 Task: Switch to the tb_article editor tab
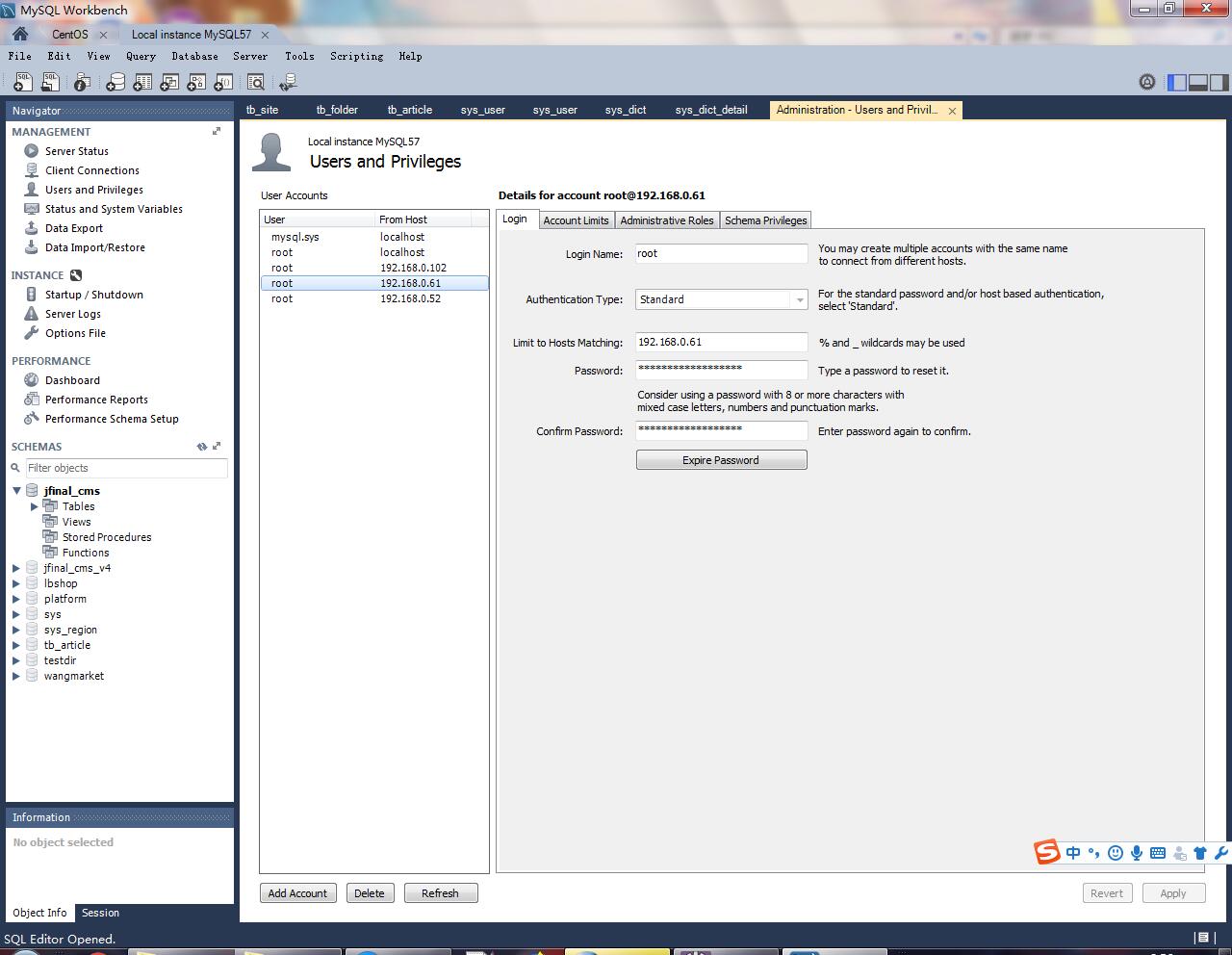410,110
